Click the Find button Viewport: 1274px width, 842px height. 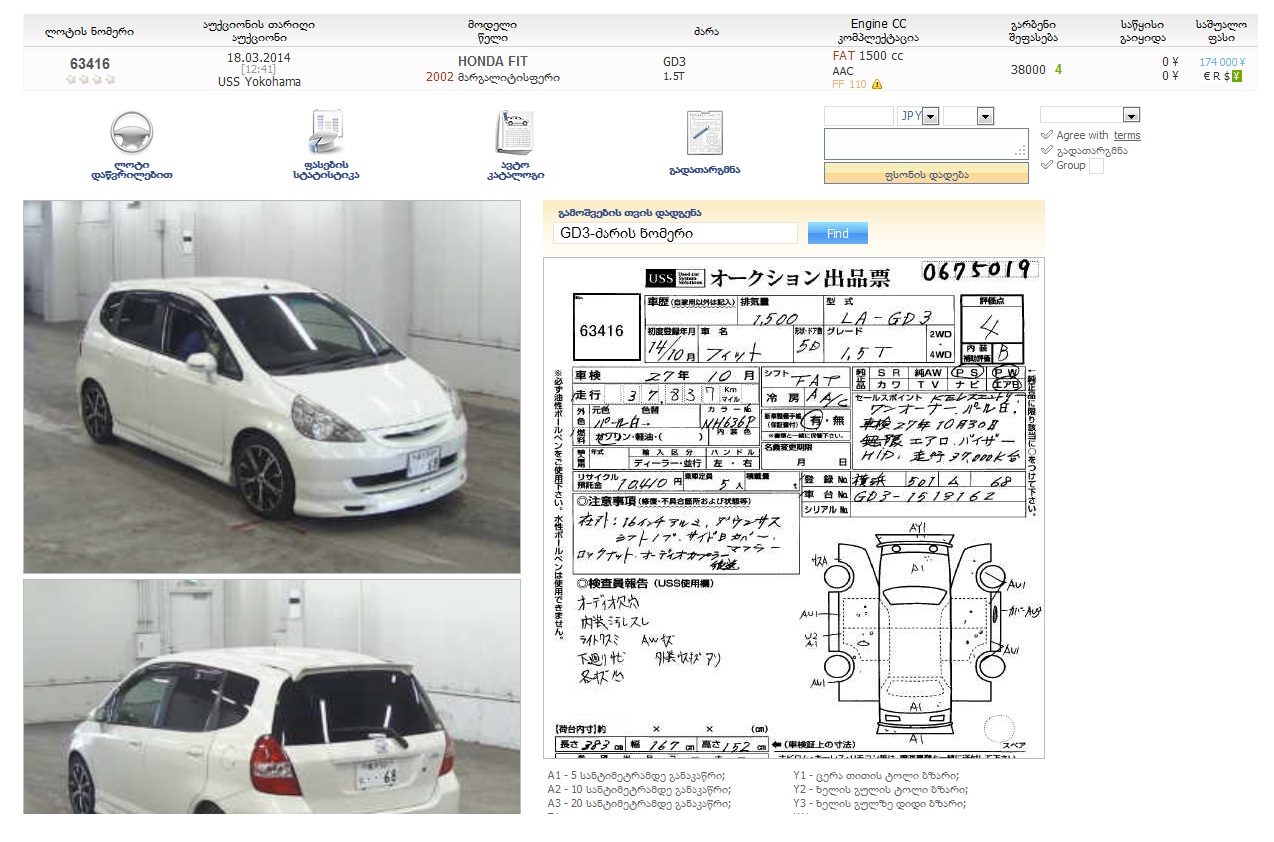tap(837, 233)
